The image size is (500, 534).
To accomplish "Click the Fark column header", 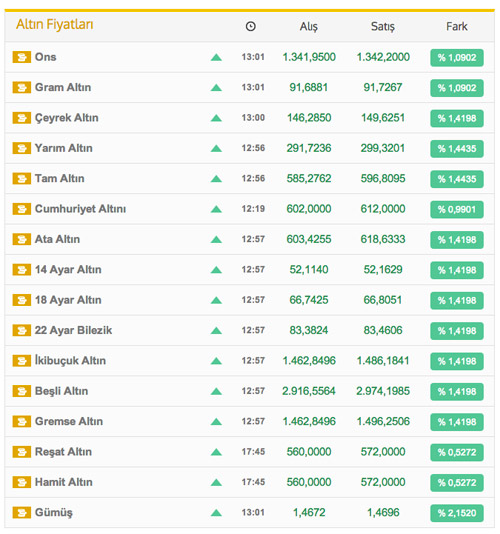I will click(x=457, y=27).
